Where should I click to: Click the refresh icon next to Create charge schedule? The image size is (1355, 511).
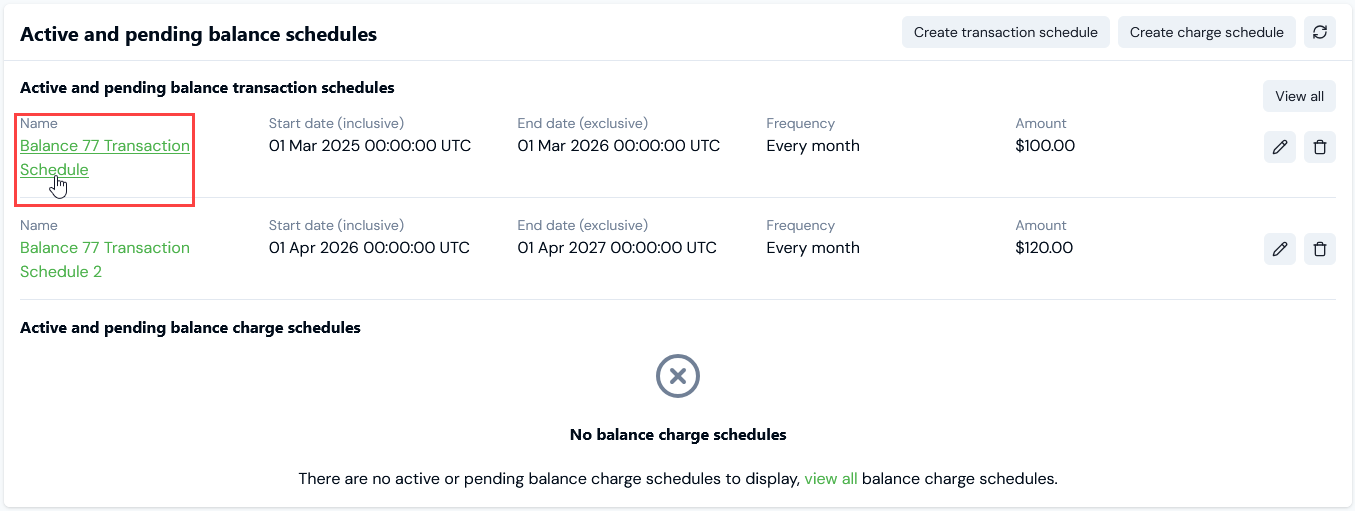pos(1320,32)
